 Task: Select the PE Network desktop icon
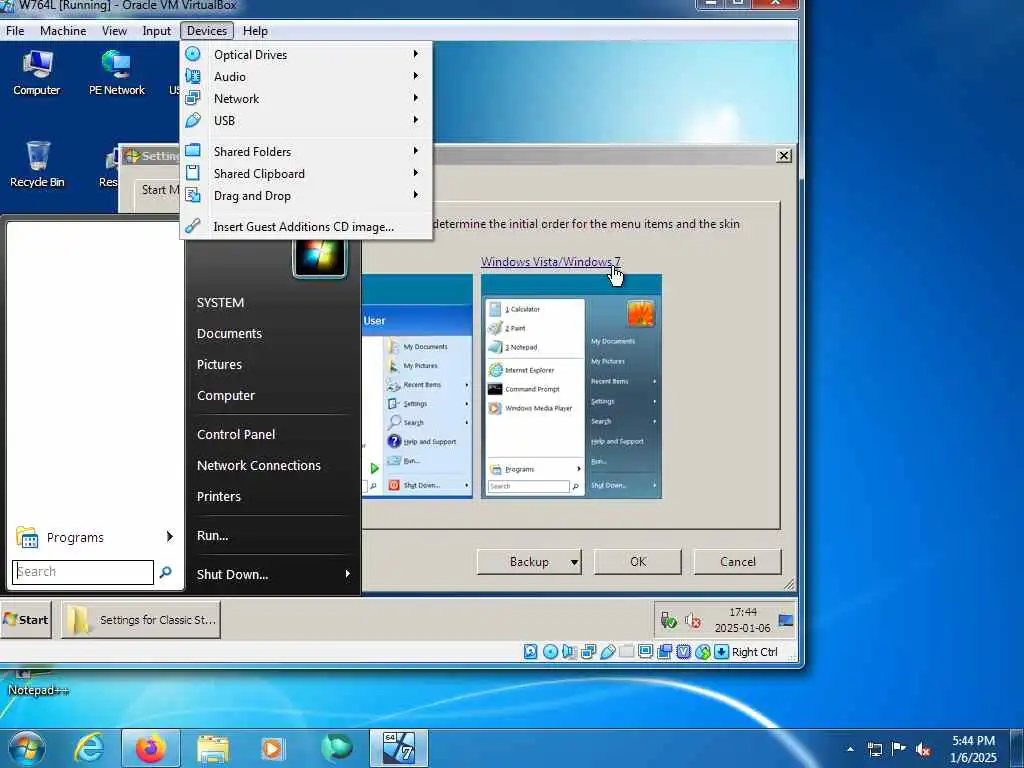coord(116,73)
